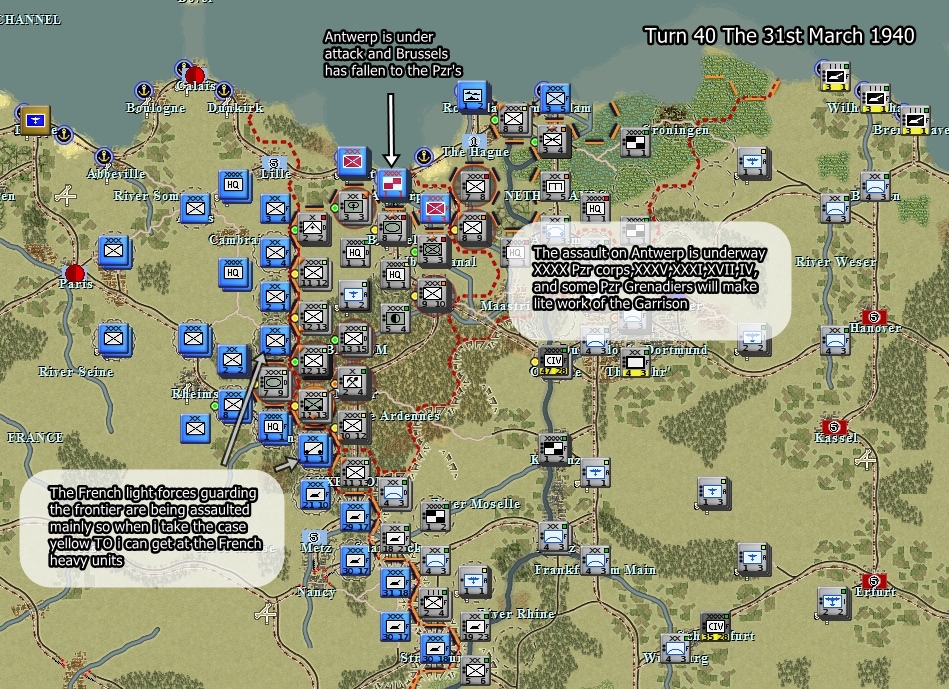
Task: Click the 'River Rhine' map label
Action: coord(516,614)
